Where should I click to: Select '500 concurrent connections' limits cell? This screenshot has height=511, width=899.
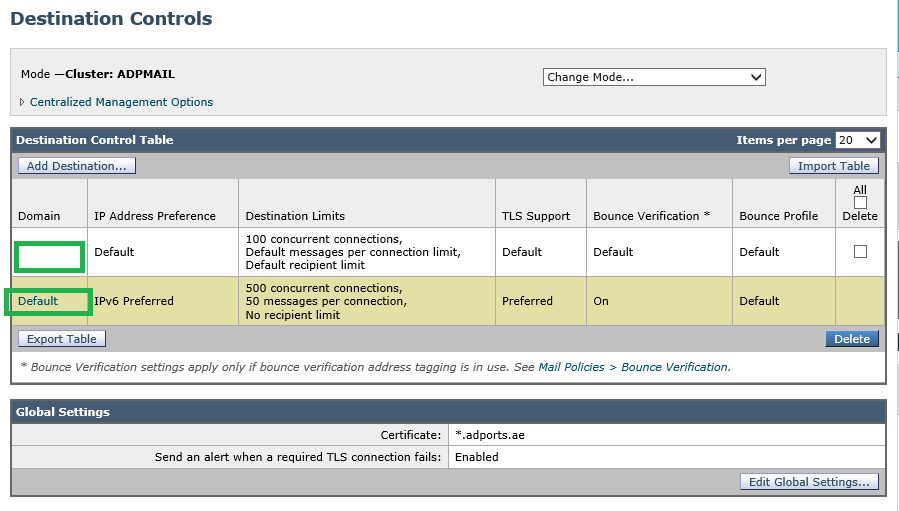pyautogui.click(x=367, y=301)
